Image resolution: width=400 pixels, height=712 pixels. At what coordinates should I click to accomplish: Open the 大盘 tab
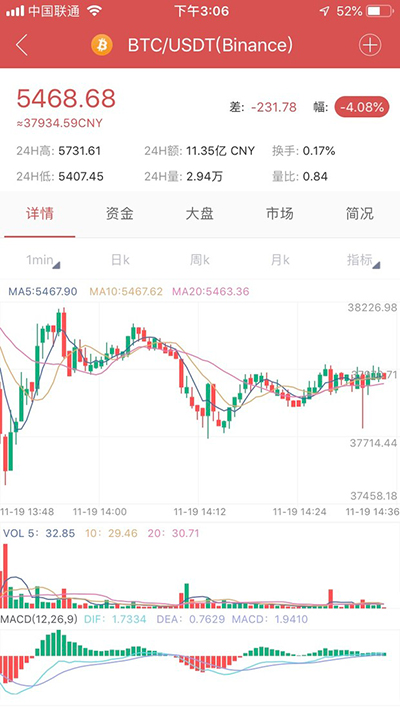[199, 213]
